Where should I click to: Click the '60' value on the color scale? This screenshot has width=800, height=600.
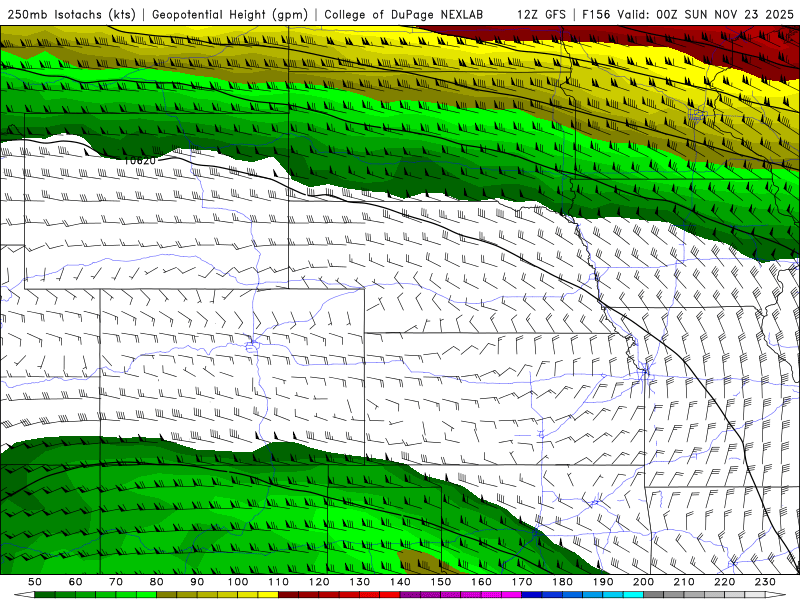point(76,582)
